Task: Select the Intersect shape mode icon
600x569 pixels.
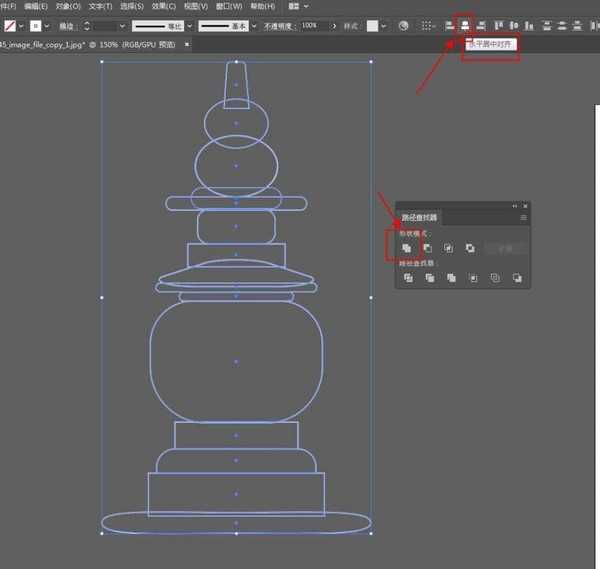Action: (x=449, y=247)
